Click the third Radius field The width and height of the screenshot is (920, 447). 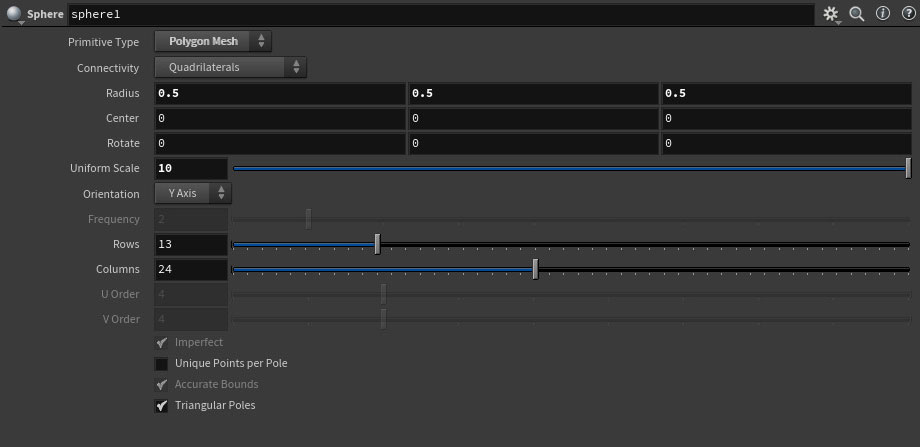pyautogui.click(x=787, y=93)
